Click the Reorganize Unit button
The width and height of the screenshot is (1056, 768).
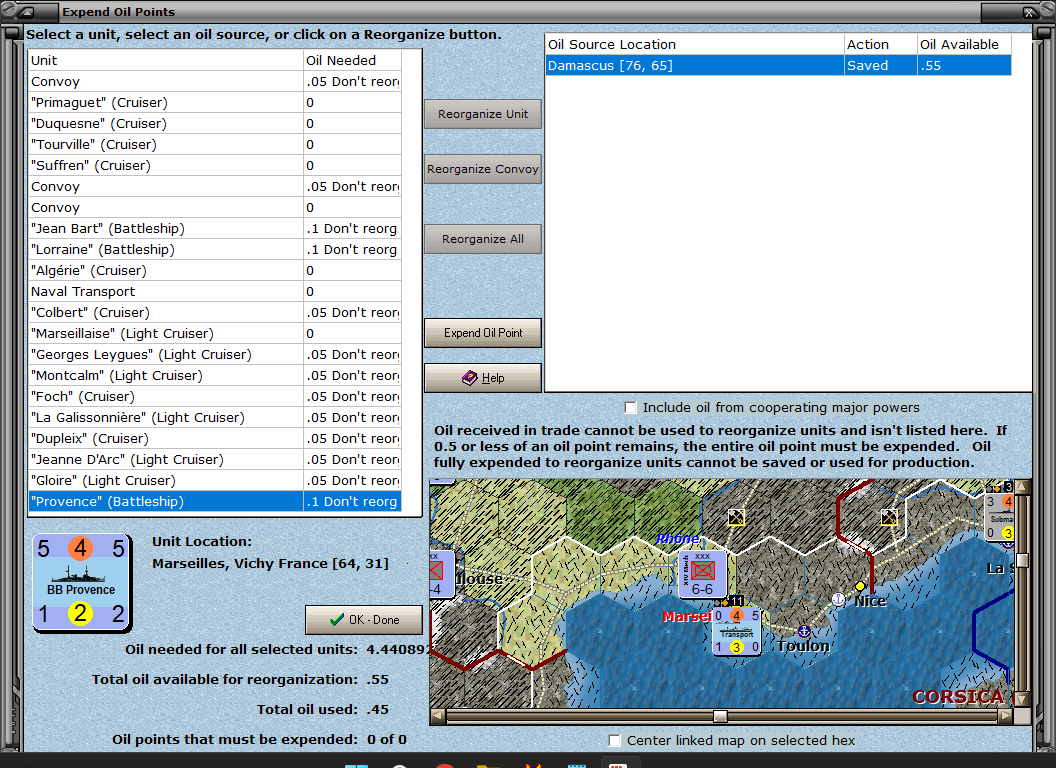[x=483, y=114]
